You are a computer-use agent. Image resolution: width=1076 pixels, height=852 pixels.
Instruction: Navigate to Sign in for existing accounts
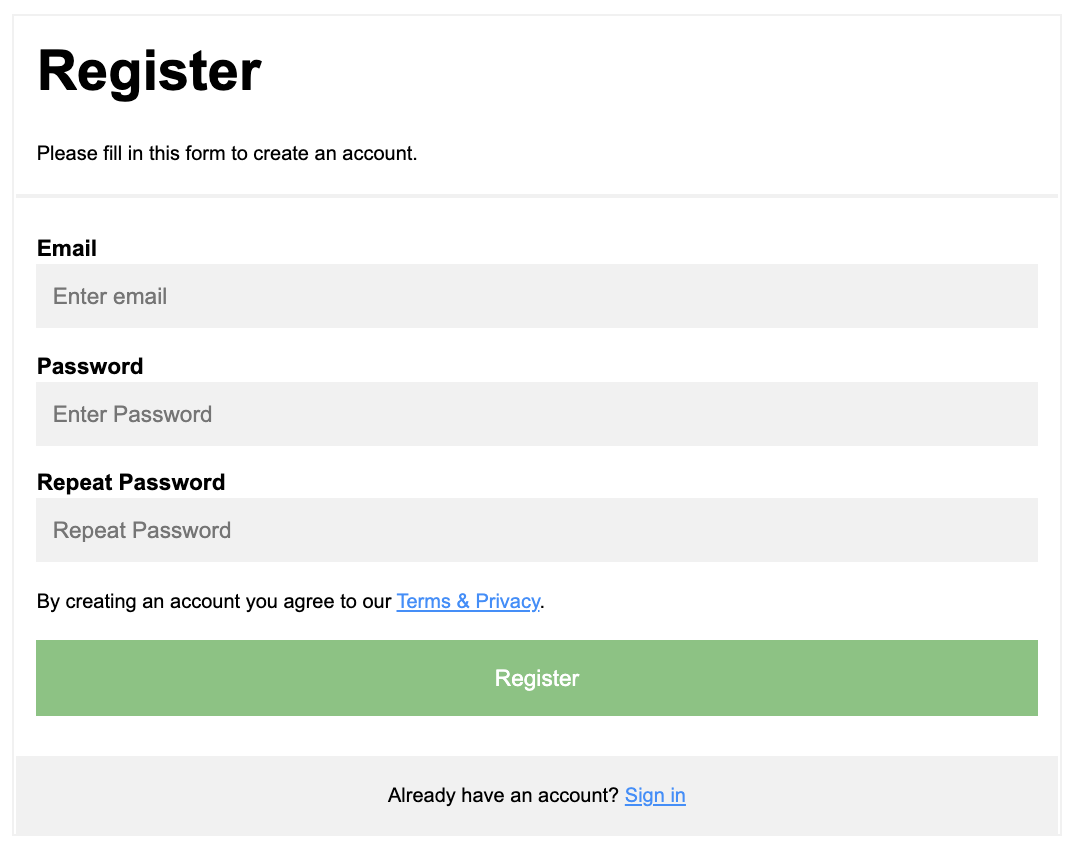[655, 795]
